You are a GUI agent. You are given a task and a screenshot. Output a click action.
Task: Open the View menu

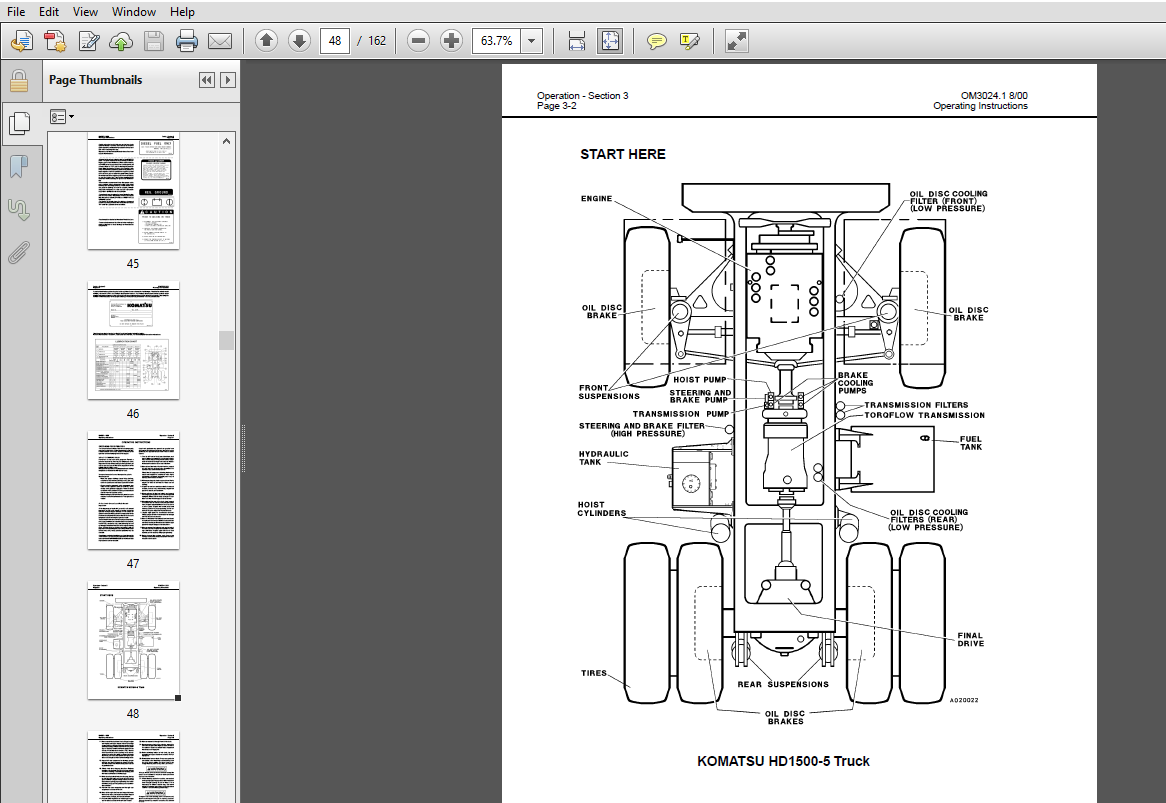pyautogui.click(x=85, y=12)
